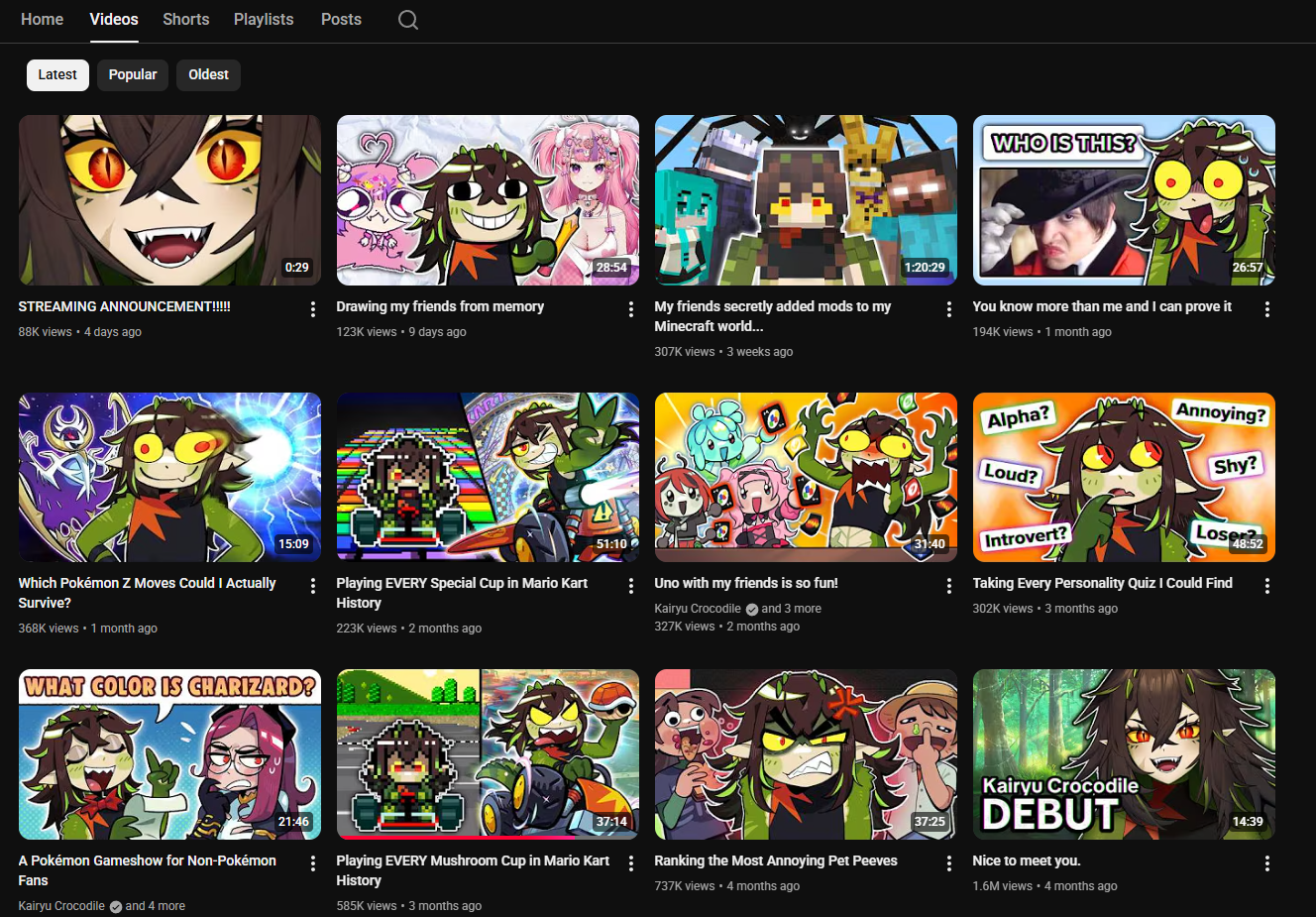Select the Latest sort chip

pyautogui.click(x=57, y=75)
